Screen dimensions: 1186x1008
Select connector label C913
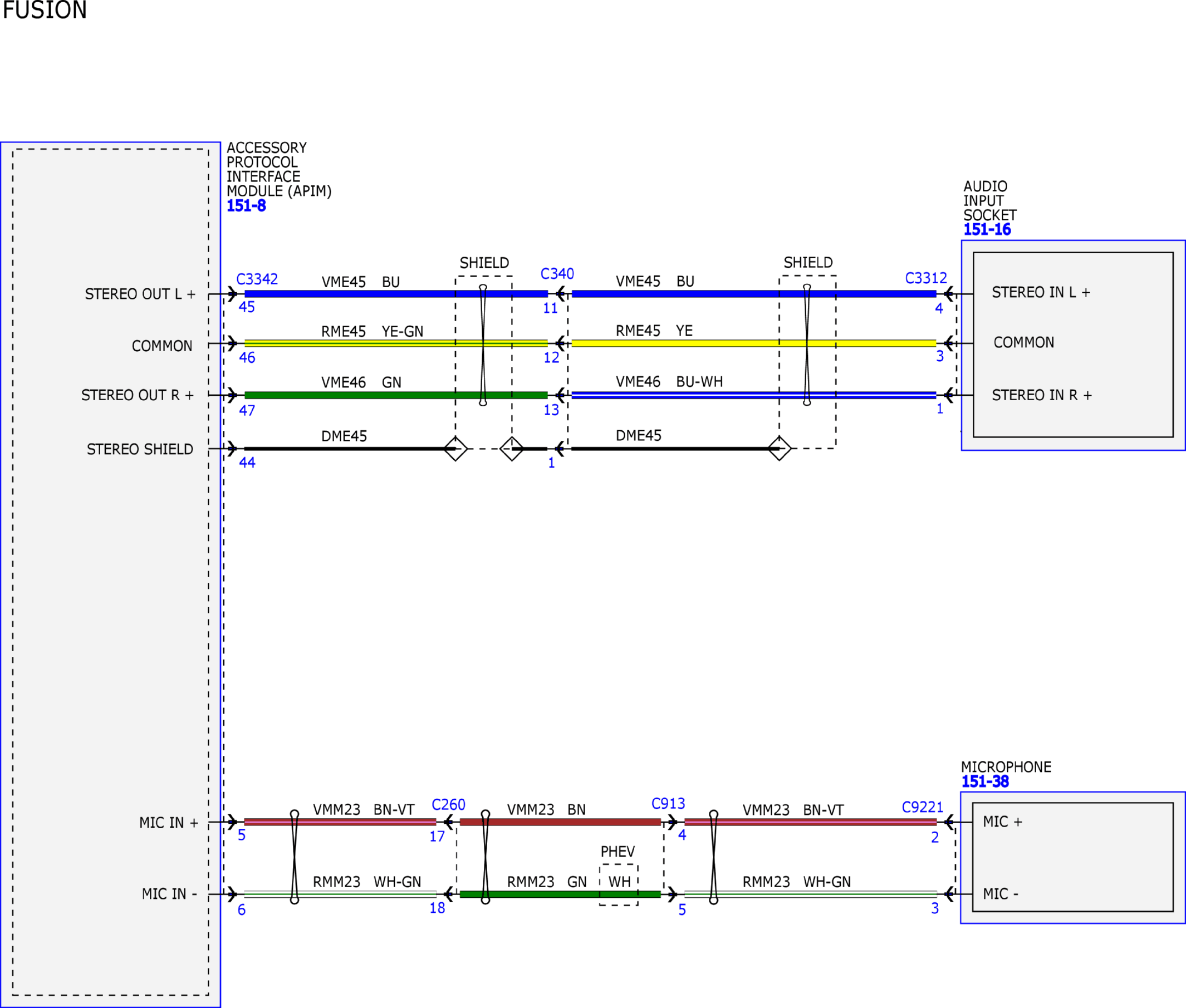[668, 803]
